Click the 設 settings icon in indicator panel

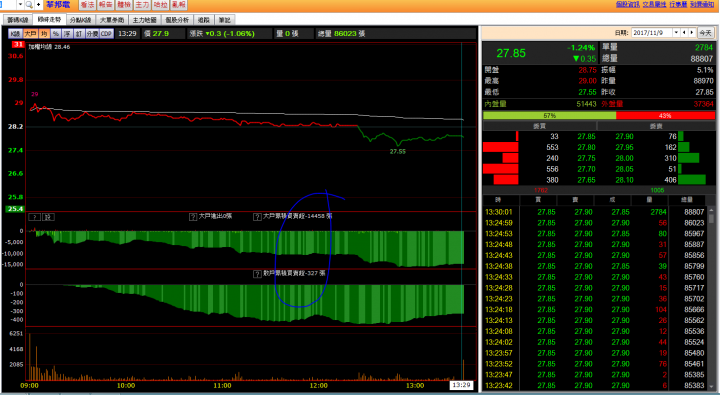(x=48, y=217)
